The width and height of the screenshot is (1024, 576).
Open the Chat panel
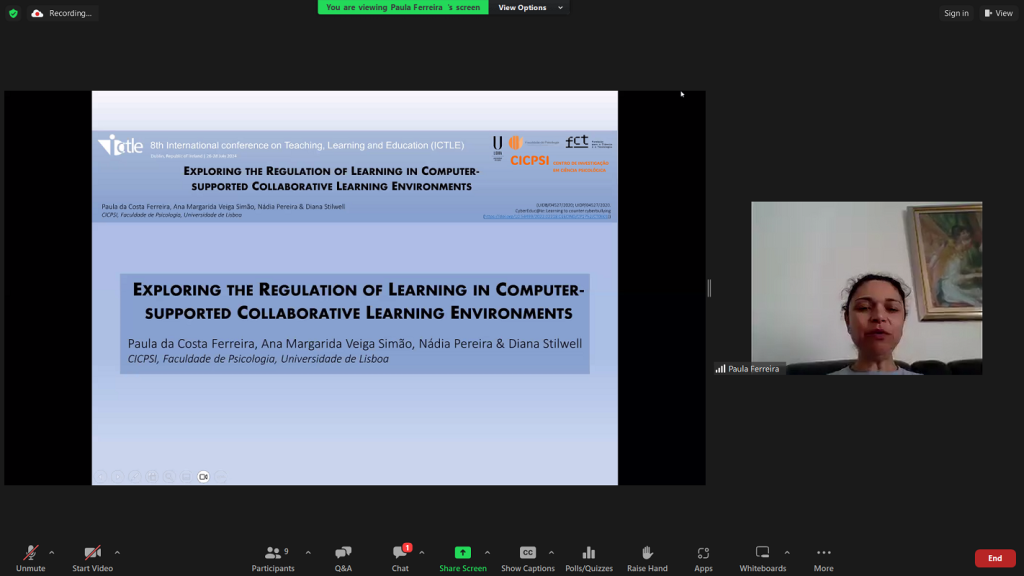click(x=400, y=557)
